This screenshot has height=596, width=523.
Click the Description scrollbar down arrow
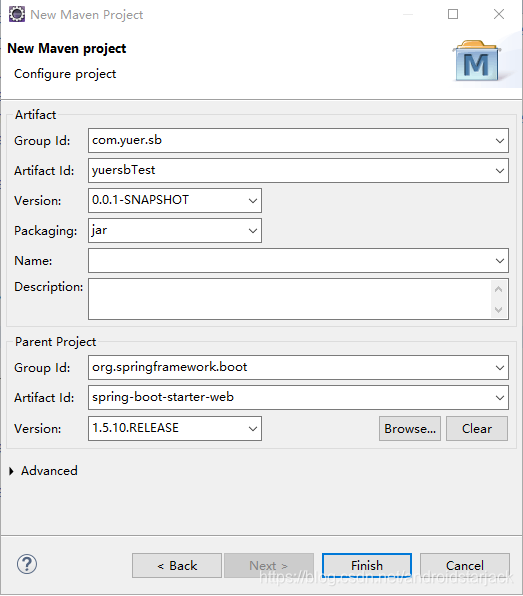point(499,309)
